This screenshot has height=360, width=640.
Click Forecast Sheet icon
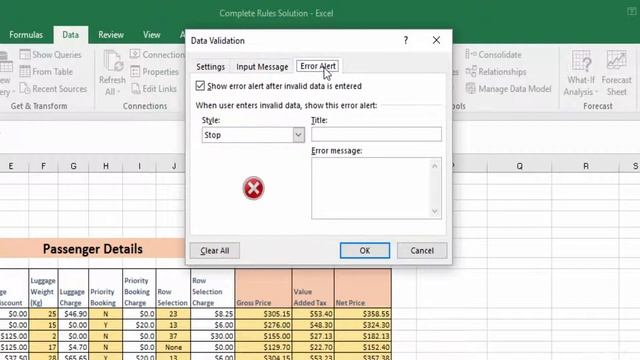(x=616, y=60)
